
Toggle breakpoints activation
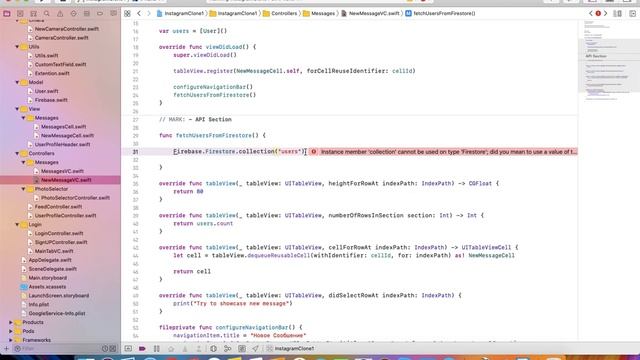142,349
